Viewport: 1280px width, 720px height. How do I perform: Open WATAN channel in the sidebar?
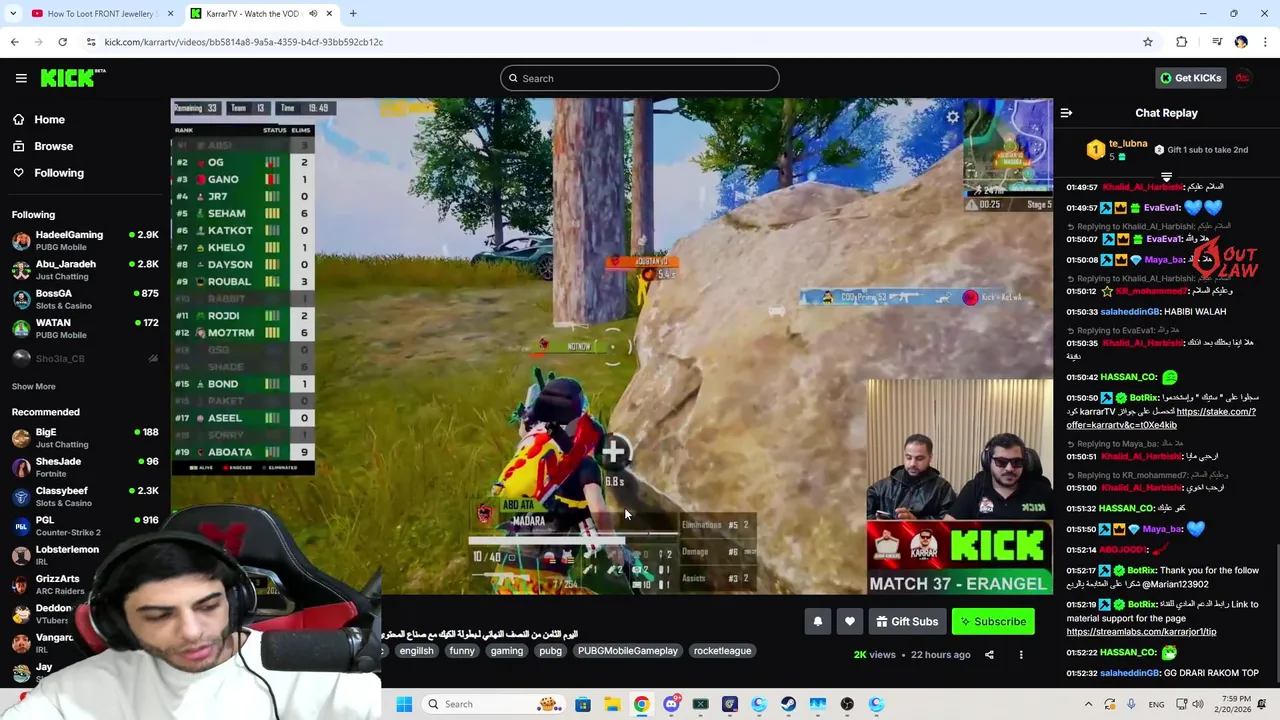pyautogui.click(x=84, y=328)
